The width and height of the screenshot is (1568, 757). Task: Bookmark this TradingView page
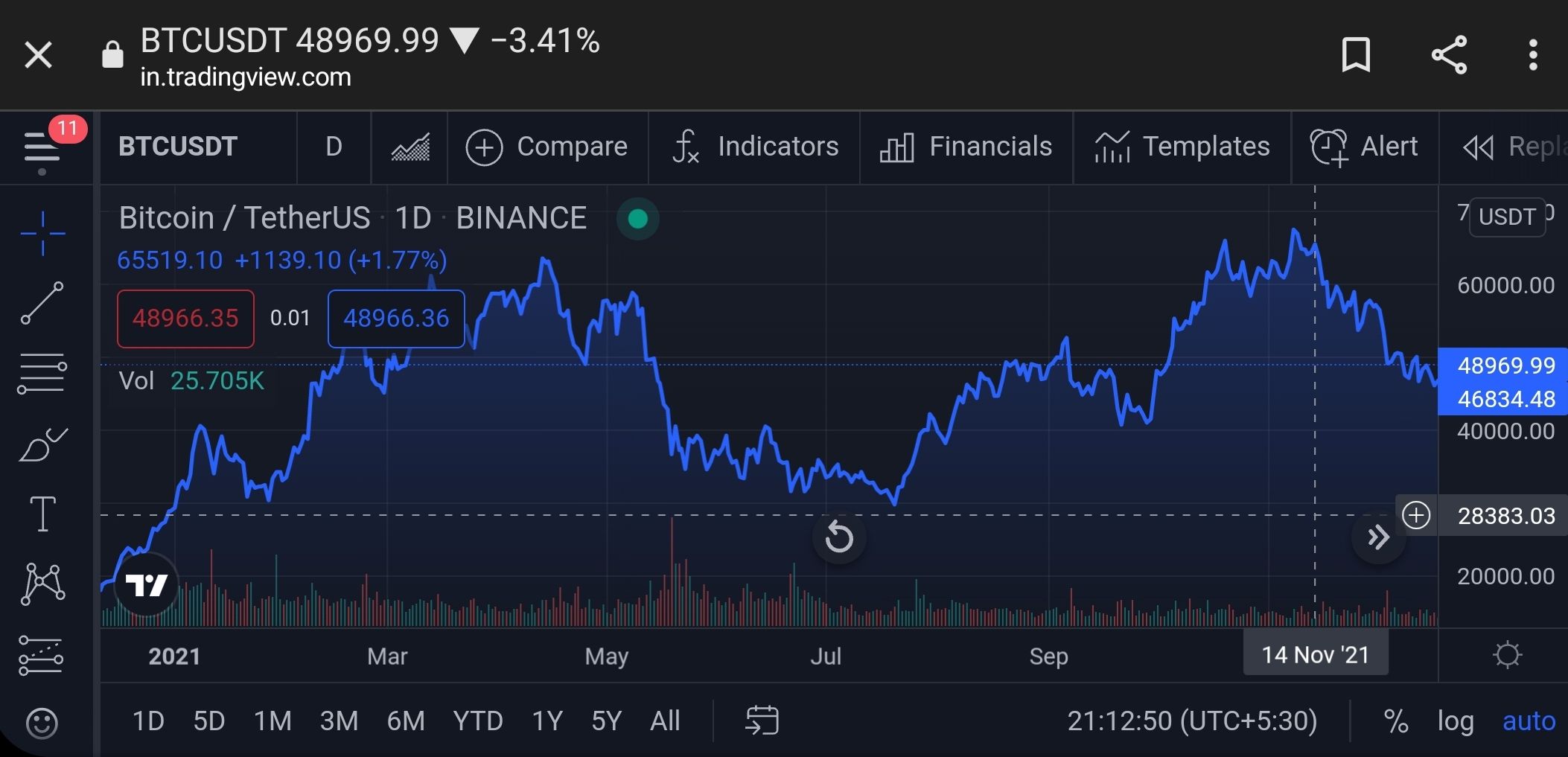point(1355,55)
